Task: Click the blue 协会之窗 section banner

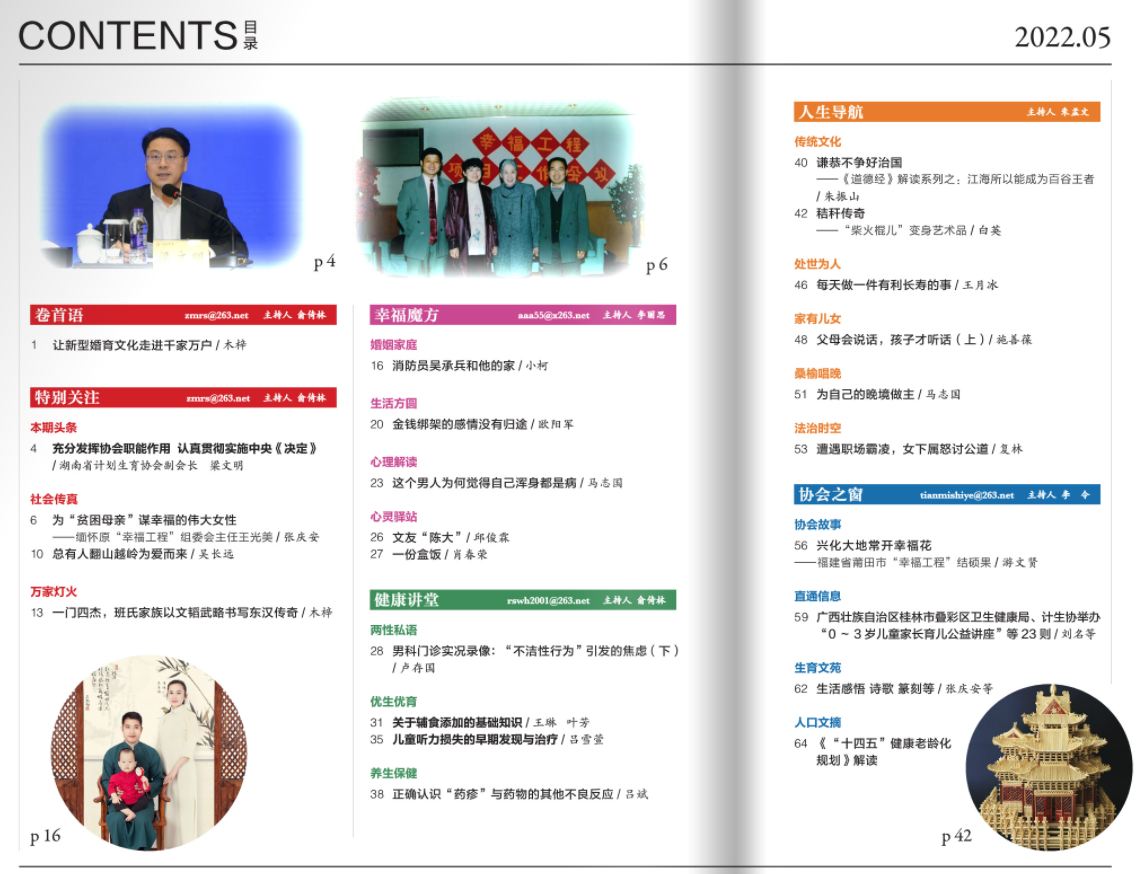Action: [x=947, y=494]
